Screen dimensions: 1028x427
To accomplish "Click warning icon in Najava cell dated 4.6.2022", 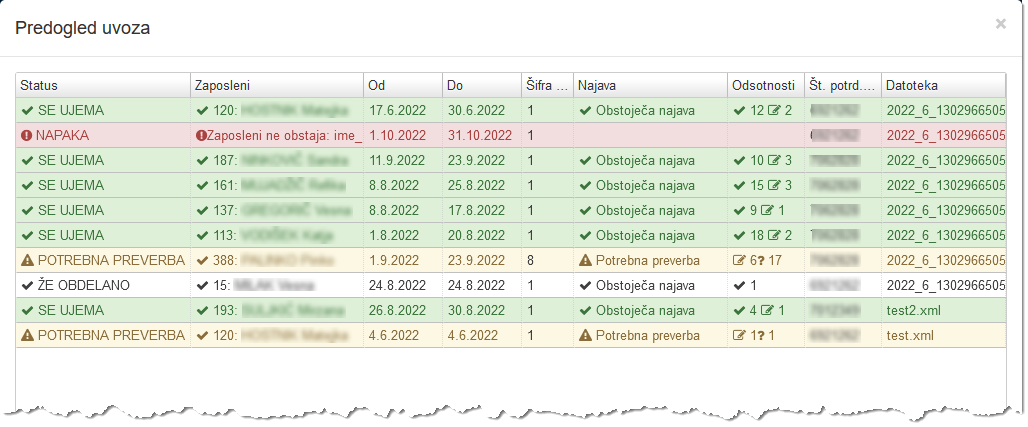I will (x=585, y=335).
